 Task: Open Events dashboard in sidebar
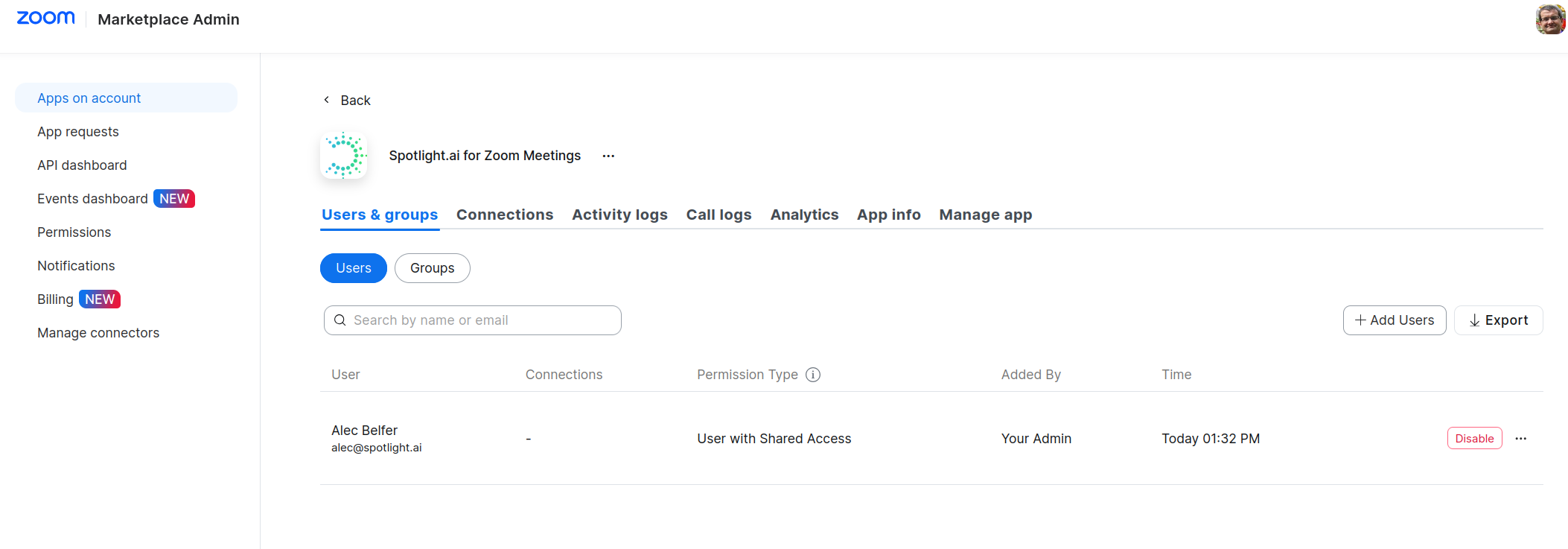[x=92, y=199]
